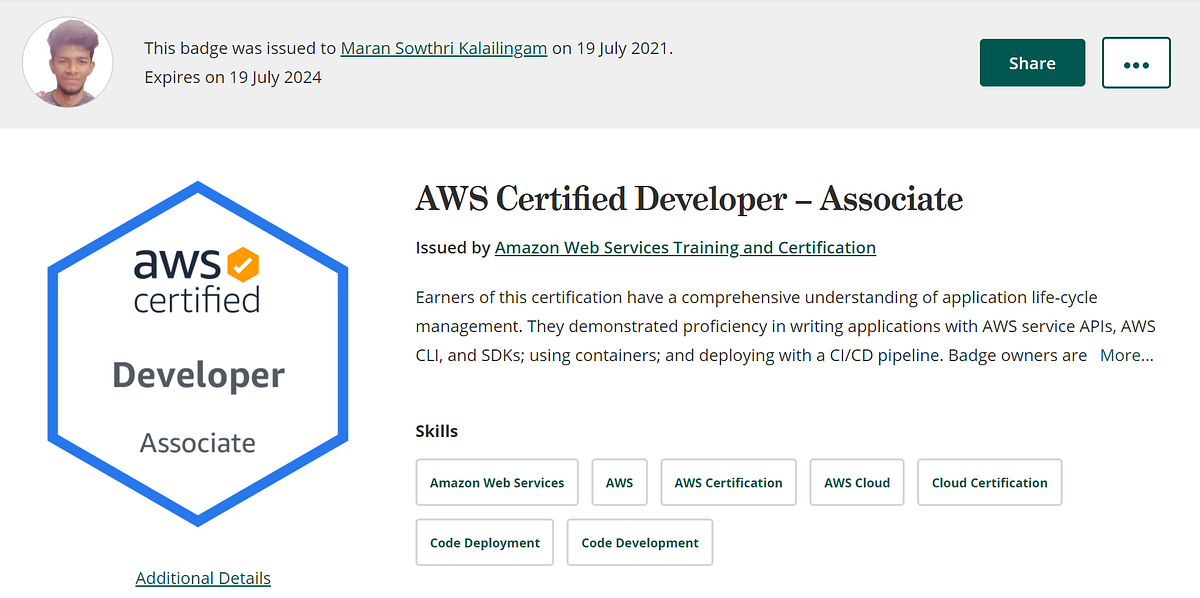Click the Skills section heading

[x=437, y=431]
